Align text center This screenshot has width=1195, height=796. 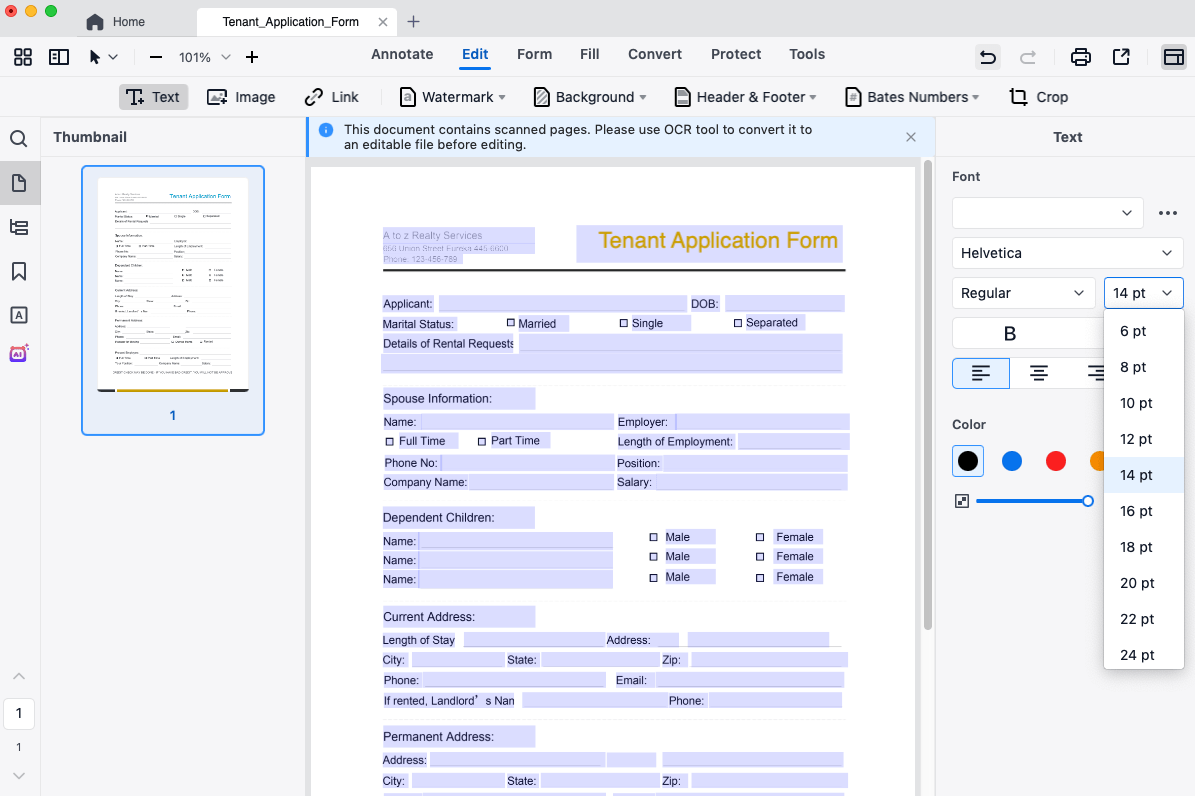tap(1039, 374)
